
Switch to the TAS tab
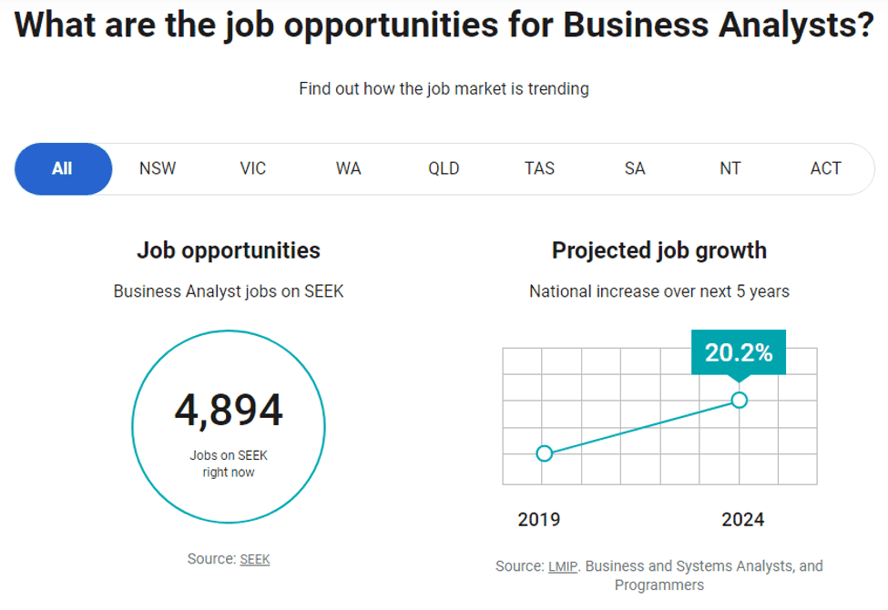(539, 168)
